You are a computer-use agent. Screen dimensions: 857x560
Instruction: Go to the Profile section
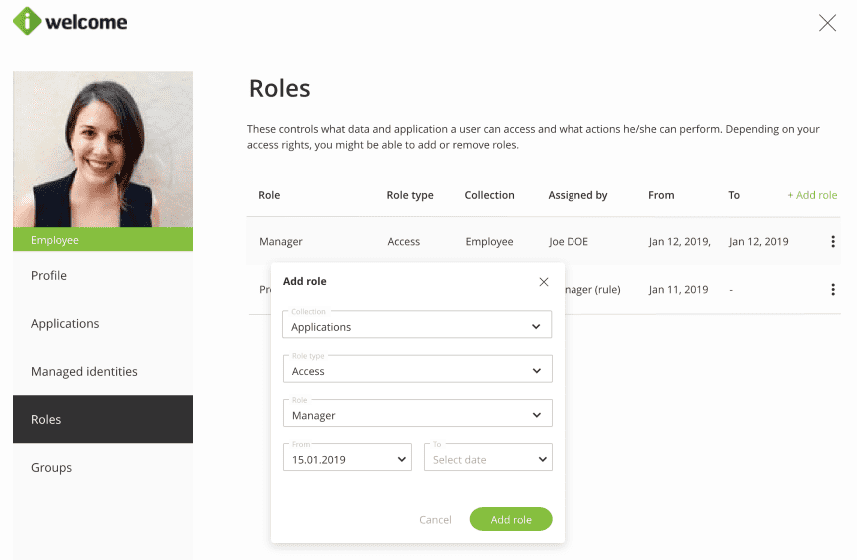coord(49,276)
